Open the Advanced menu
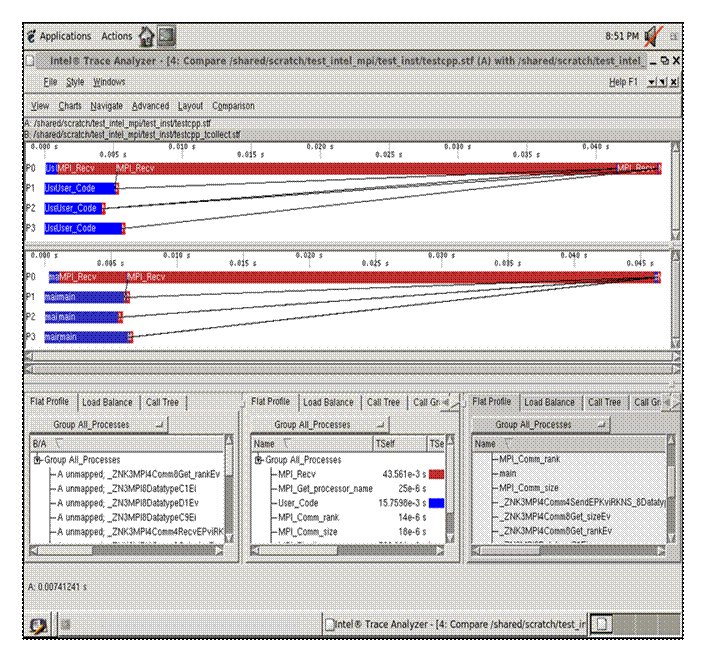The width and height of the screenshot is (703, 655). tap(150, 106)
